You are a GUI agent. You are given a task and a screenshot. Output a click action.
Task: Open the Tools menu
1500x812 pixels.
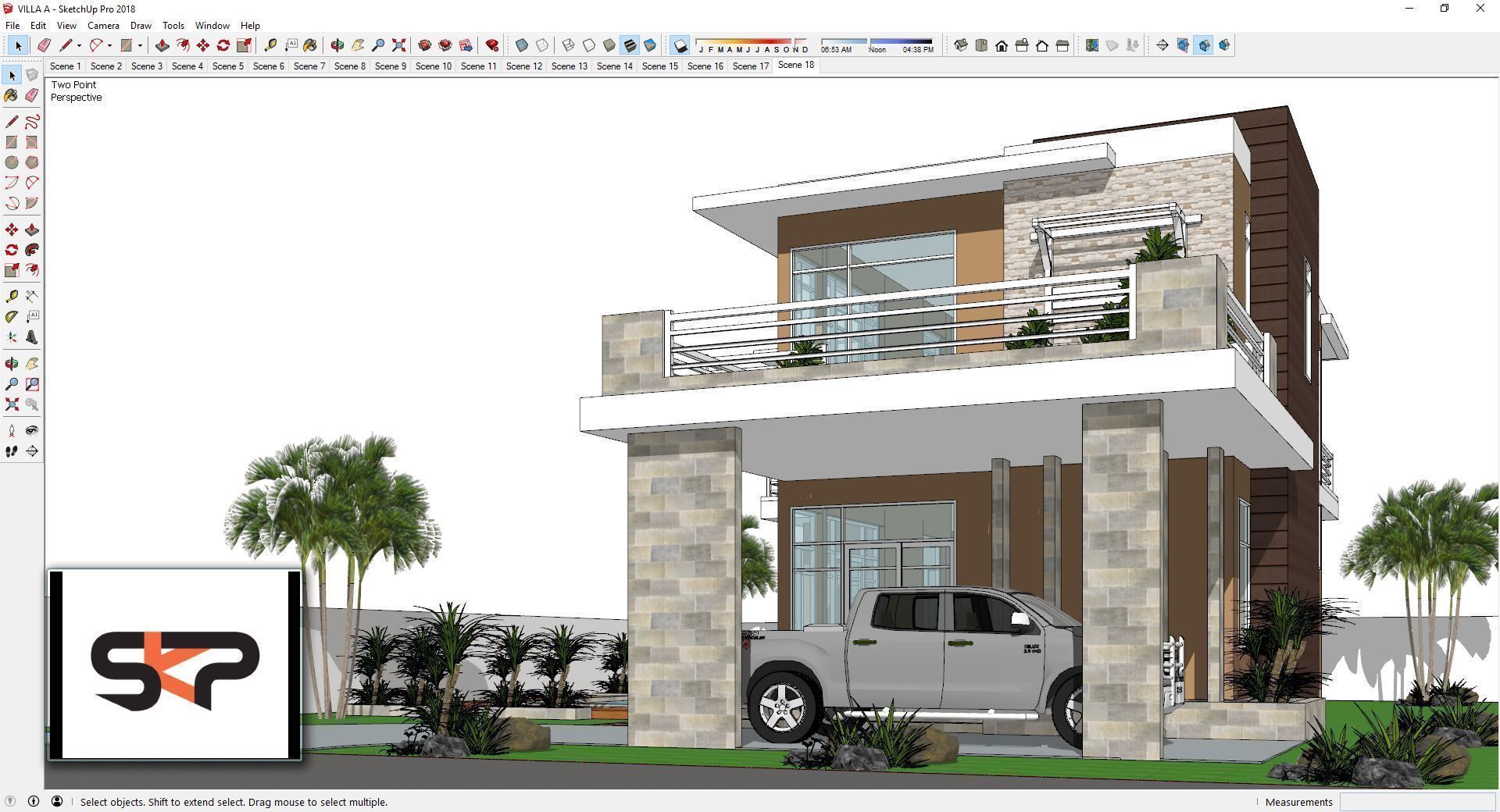click(173, 26)
